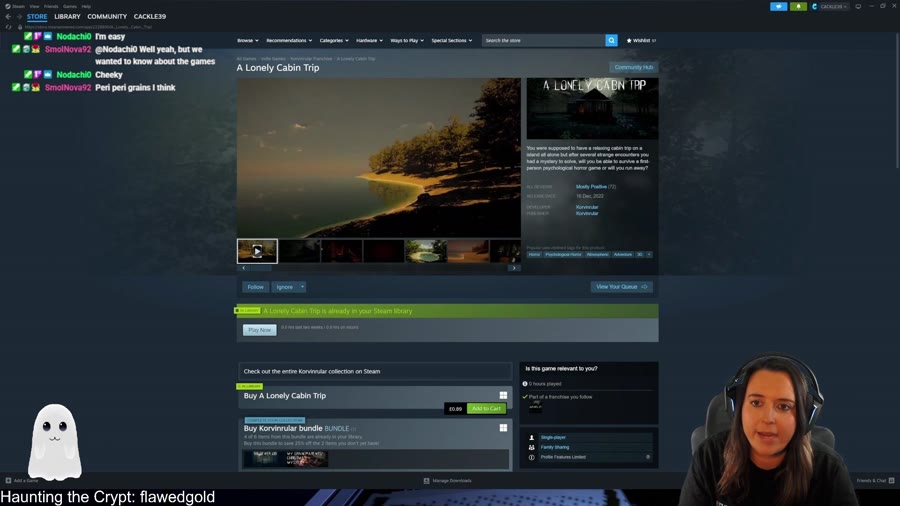The height and width of the screenshot is (506, 900).
Task: Open View Your Queue
Action: (x=622, y=287)
